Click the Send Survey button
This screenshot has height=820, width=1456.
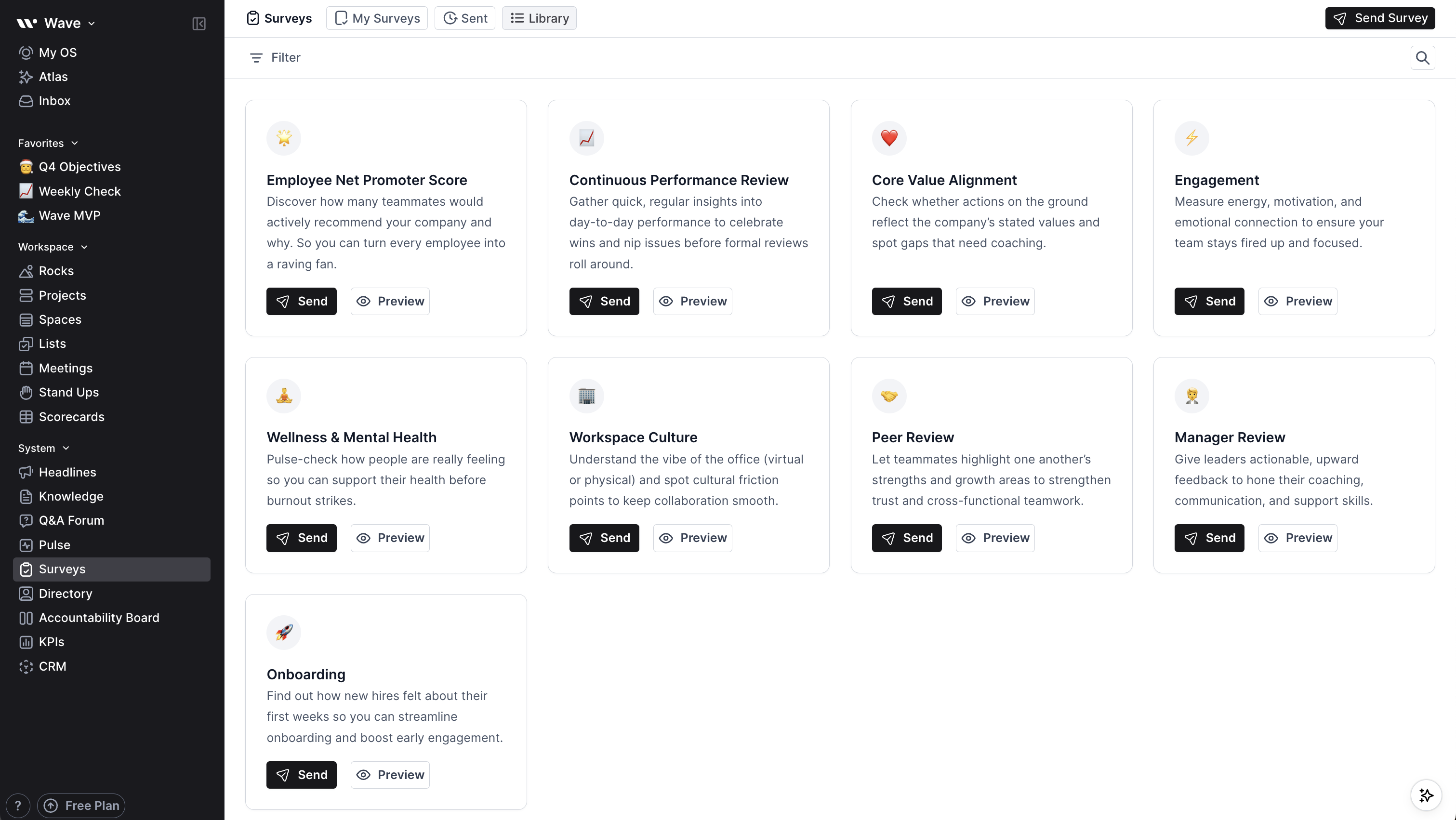1379,18
